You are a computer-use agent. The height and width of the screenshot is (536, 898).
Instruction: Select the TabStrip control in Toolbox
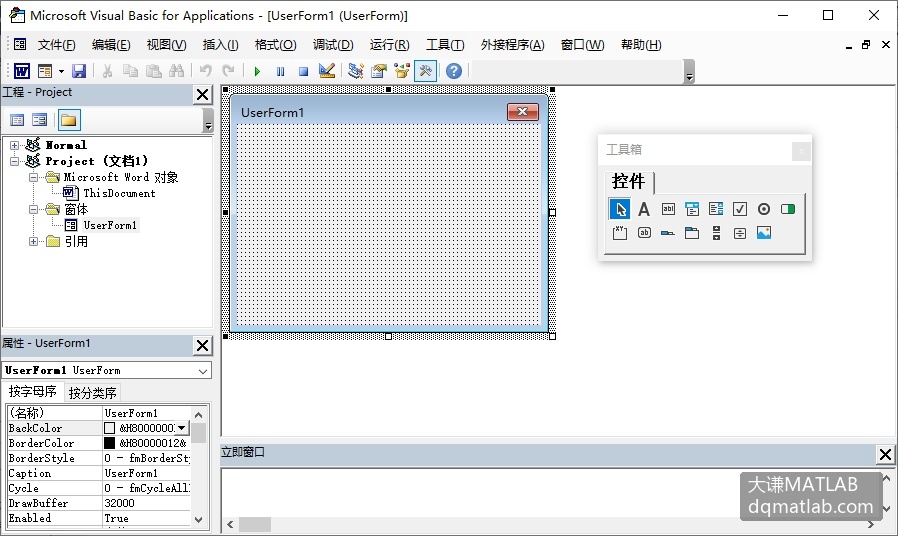click(668, 233)
